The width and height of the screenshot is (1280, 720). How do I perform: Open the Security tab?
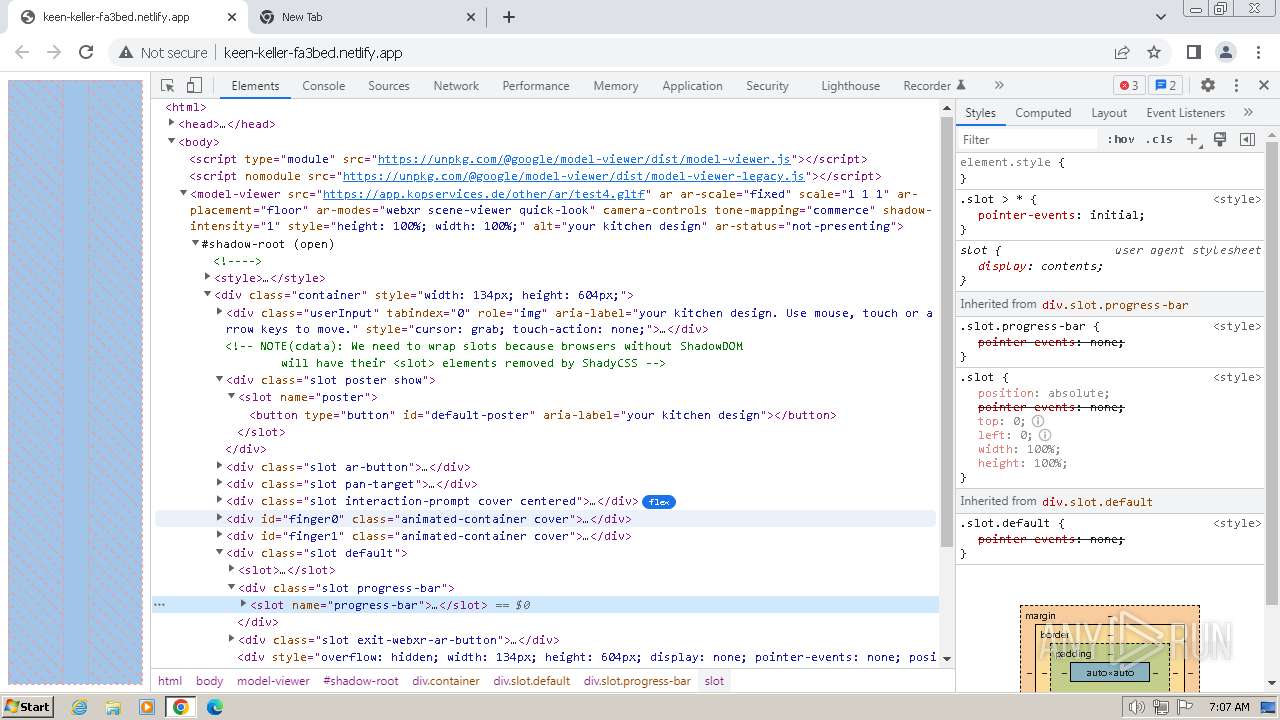(x=767, y=86)
